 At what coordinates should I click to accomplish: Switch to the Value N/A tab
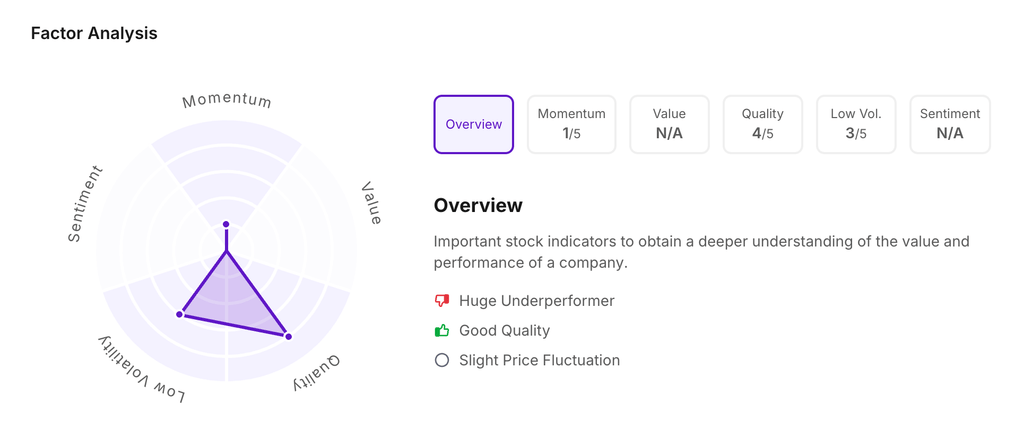669,124
